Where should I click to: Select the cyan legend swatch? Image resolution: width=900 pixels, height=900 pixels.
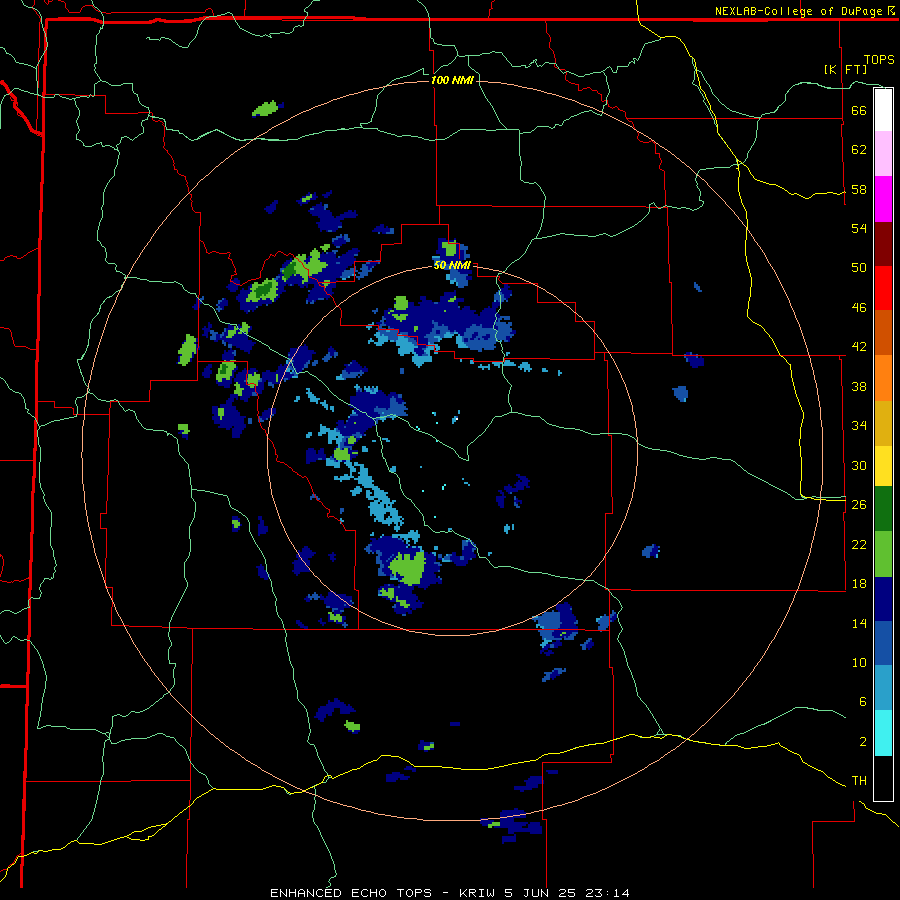(x=883, y=733)
